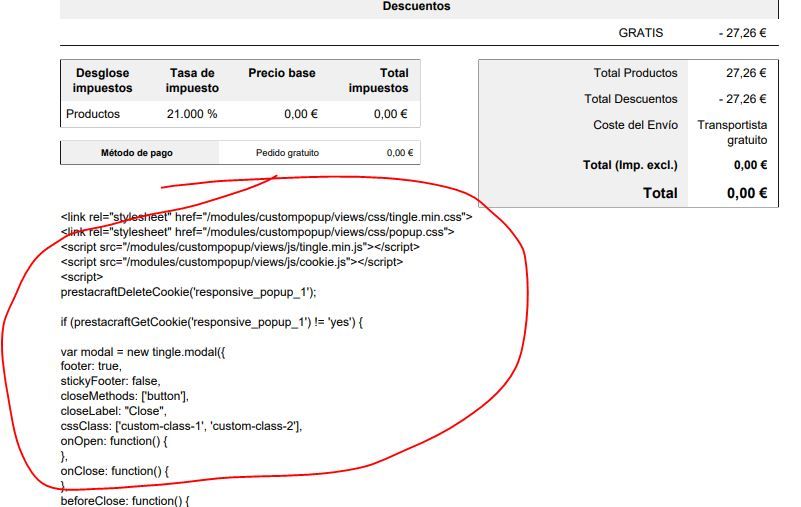Click the Total impuestos column header
Viewport: 801px width, 507px height.
(x=379, y=80)
